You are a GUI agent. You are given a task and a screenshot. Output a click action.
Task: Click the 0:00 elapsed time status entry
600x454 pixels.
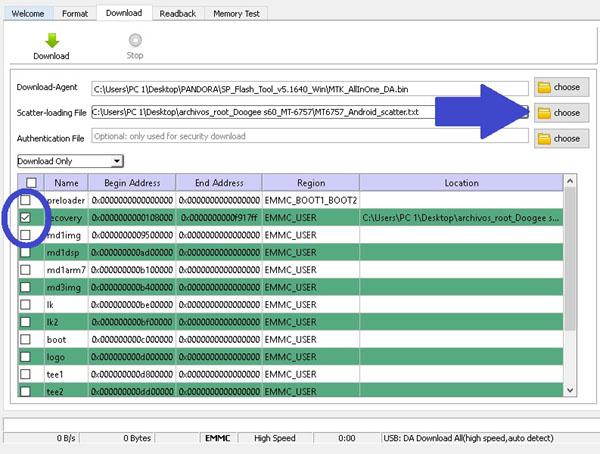click(x=347, y=438)
